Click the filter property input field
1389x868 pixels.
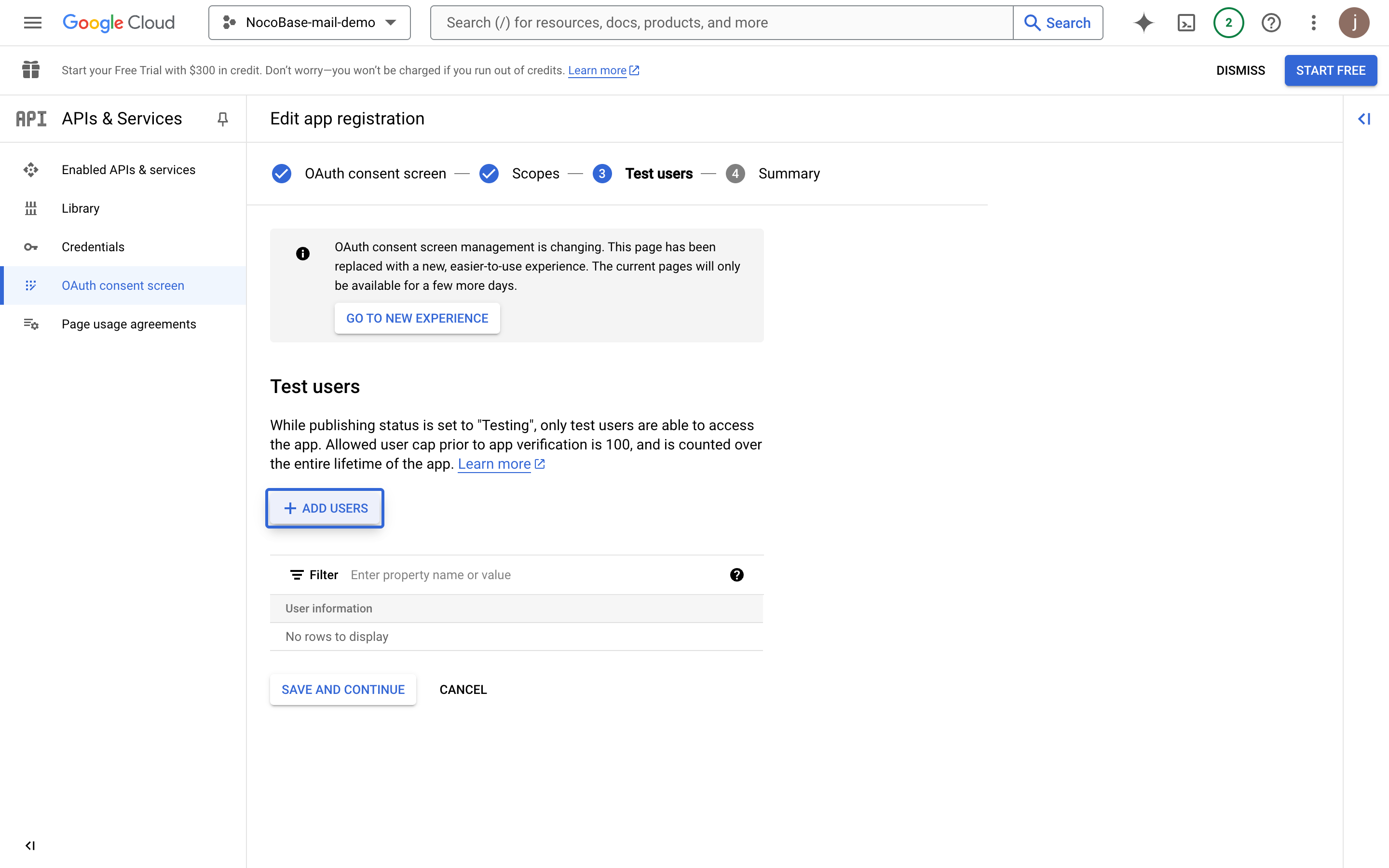pyautogui.click(x=534, y=575)
